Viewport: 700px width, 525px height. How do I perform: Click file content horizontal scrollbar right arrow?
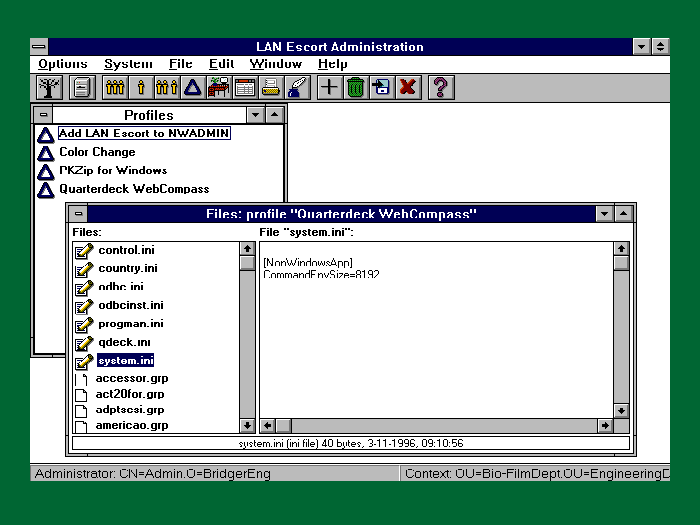tap(605, 425)
